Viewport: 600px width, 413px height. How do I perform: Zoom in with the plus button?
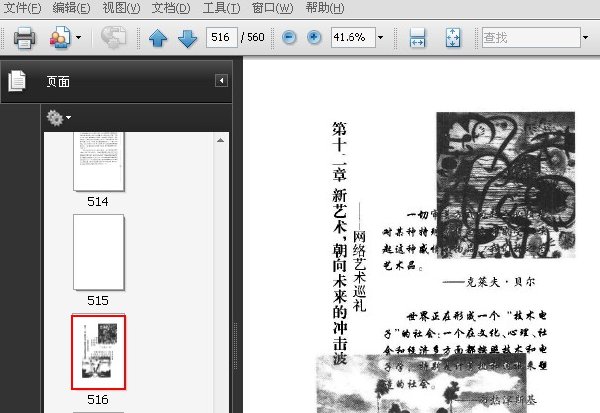click(314, 38)
